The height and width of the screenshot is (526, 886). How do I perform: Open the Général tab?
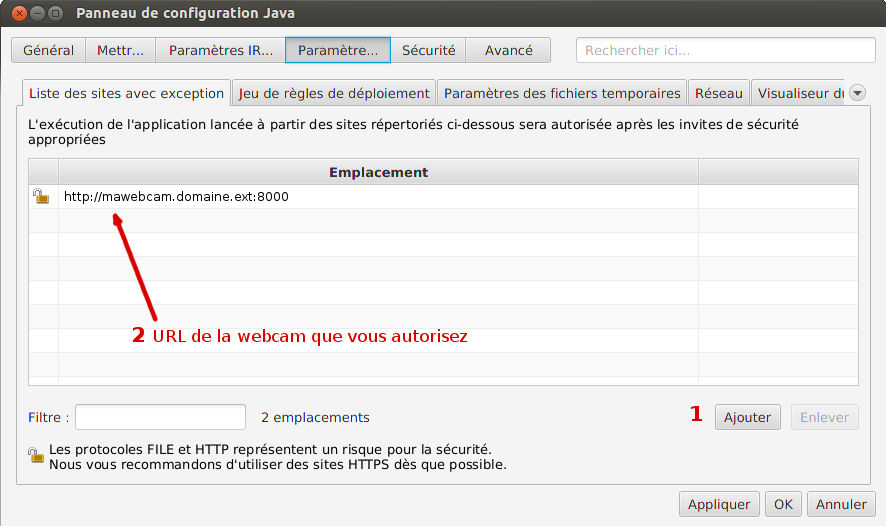49,50
